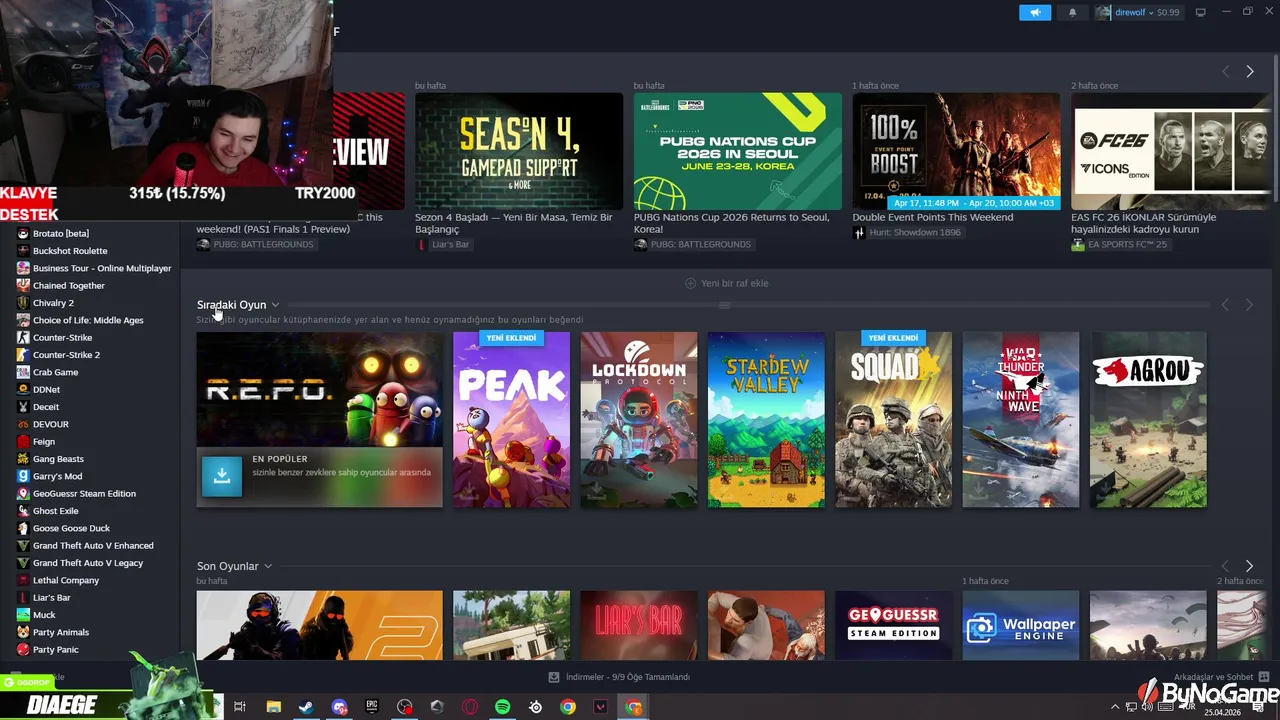Viewport: 1280px width, 720px height.
Task: Open the Season 4 Gamepad Support news image
Action: [x=519, y=151]
